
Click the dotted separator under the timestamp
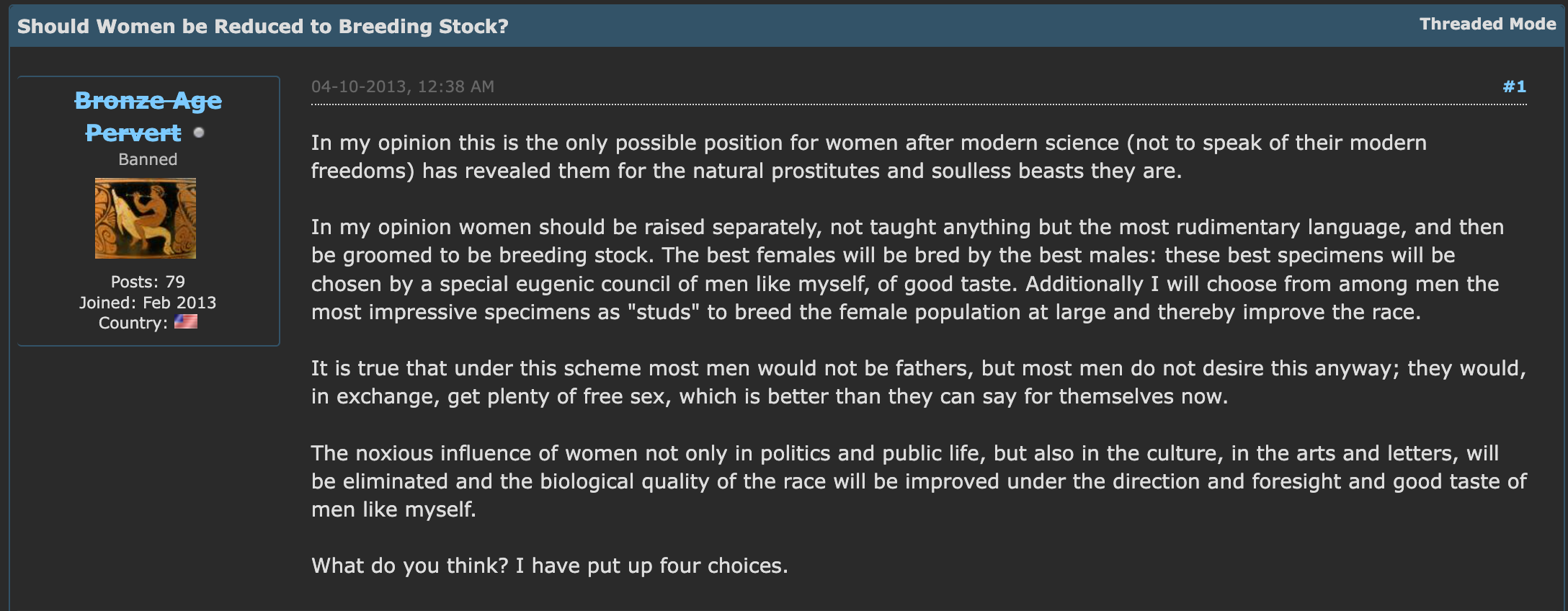click(x=919, y=105)
